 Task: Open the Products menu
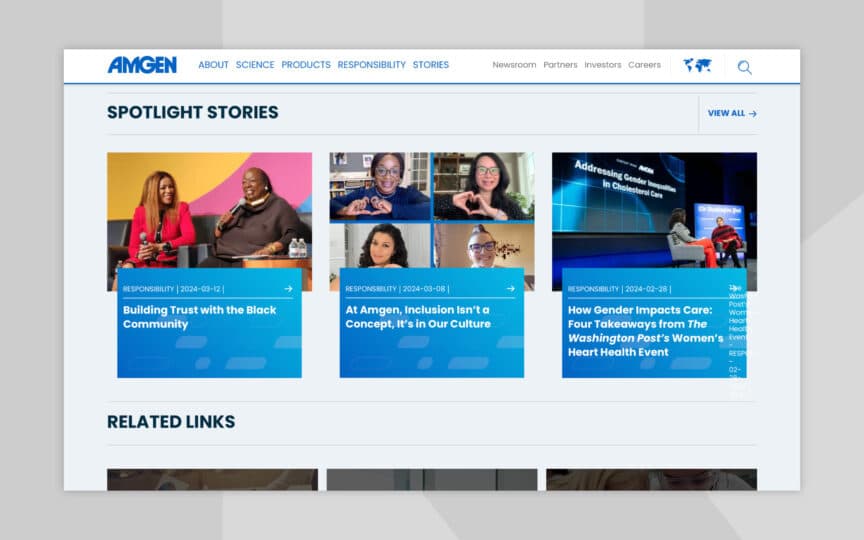[x=306, y=65]
